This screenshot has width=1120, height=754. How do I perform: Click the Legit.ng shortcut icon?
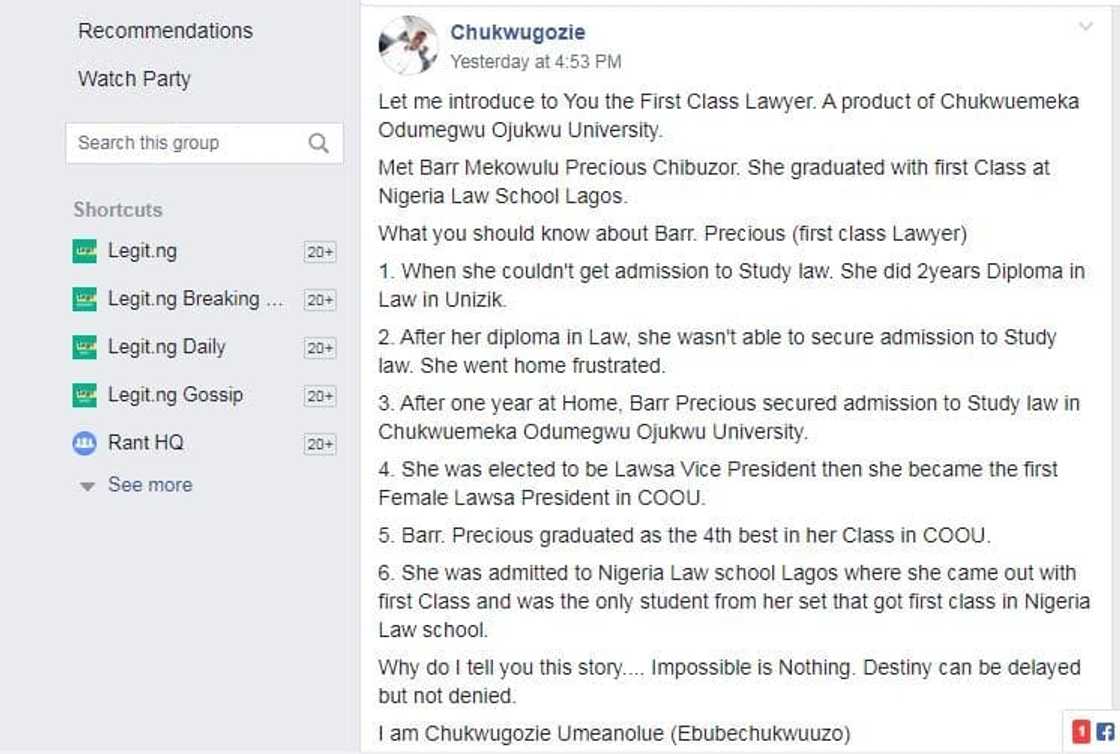click(x=85, y=251)
